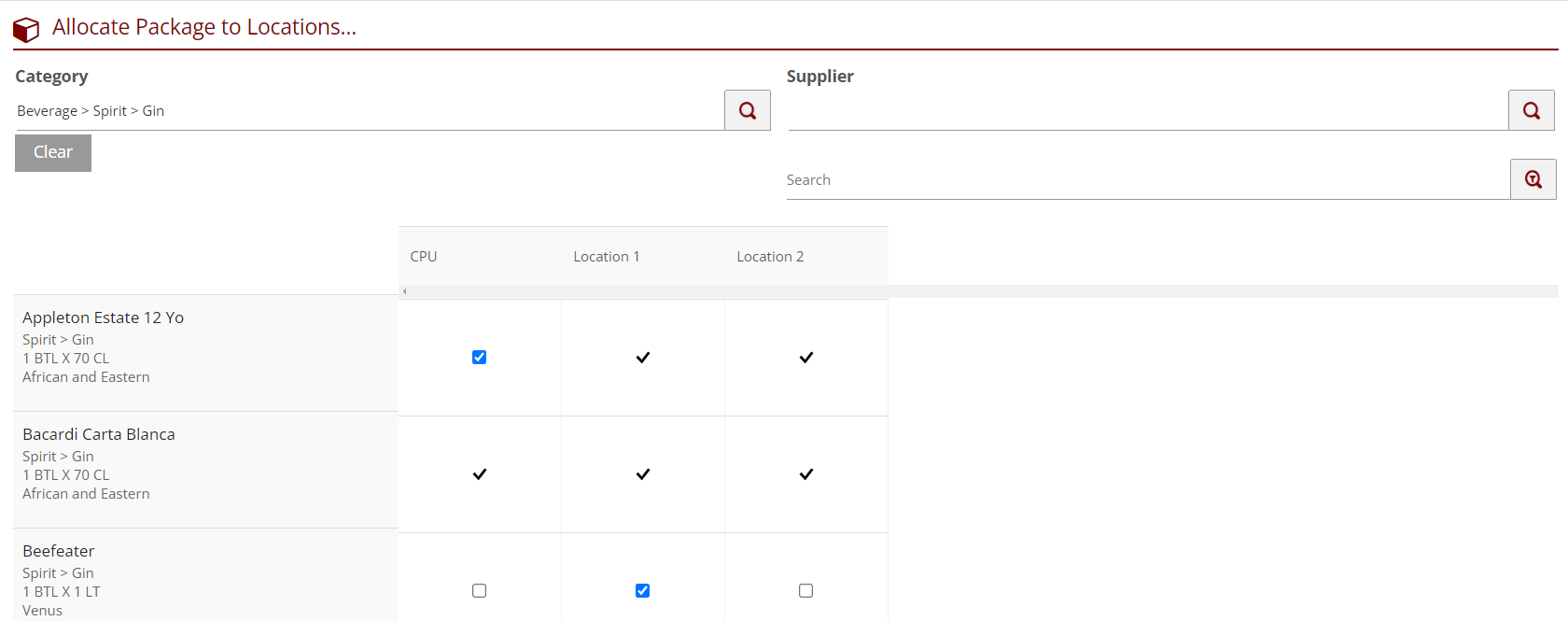Image resolution: width=1568 pixels, height=621 pixels.
Task: Select the Location 1 column header
Action: click(x=607, y=257)
